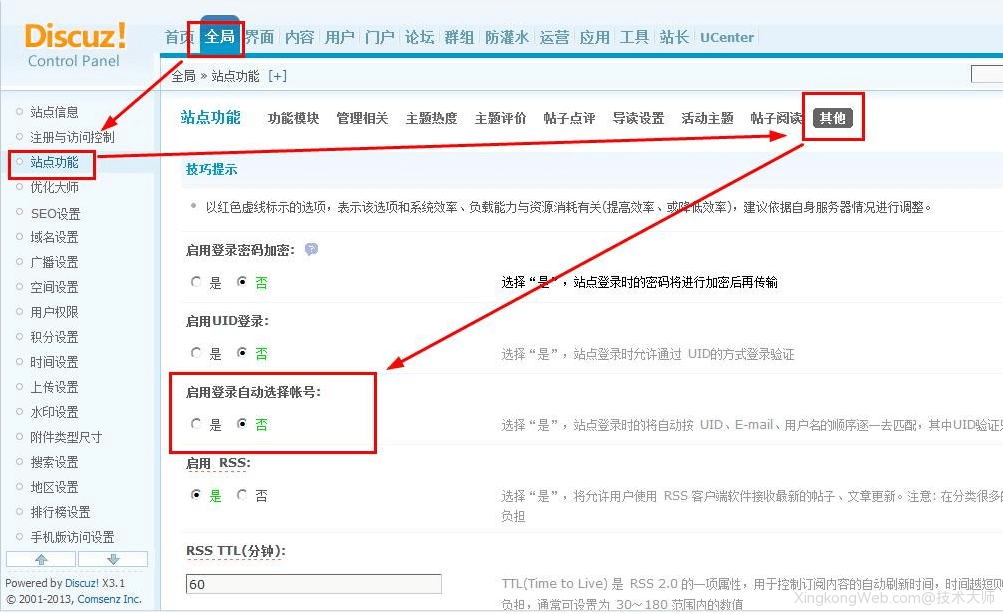Select 是 for 启用UID登录
Image resolution: width=1003 pixels, height=614 pixels.
[196, 353]
